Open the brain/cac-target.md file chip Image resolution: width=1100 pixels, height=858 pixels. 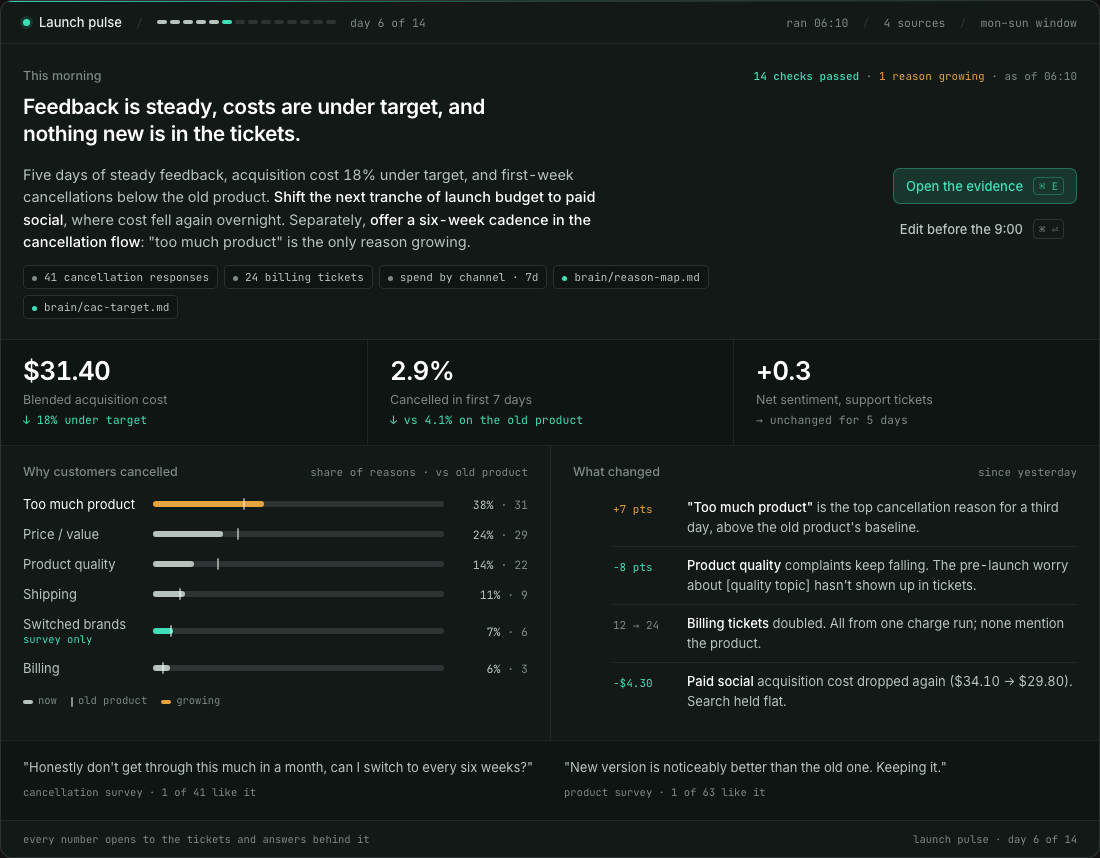click(x=100, y=307)
